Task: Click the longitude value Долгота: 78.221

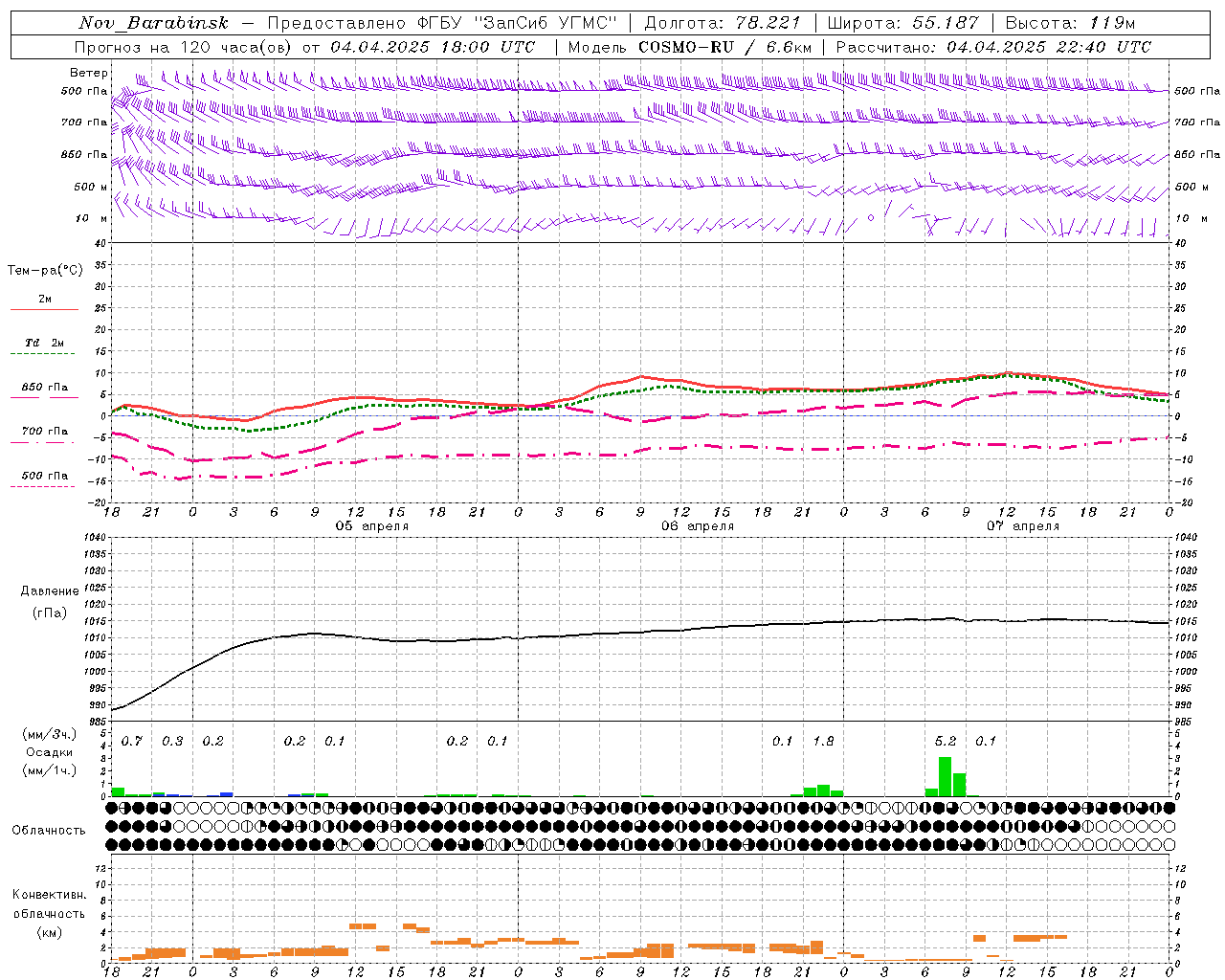Action: 722,23
